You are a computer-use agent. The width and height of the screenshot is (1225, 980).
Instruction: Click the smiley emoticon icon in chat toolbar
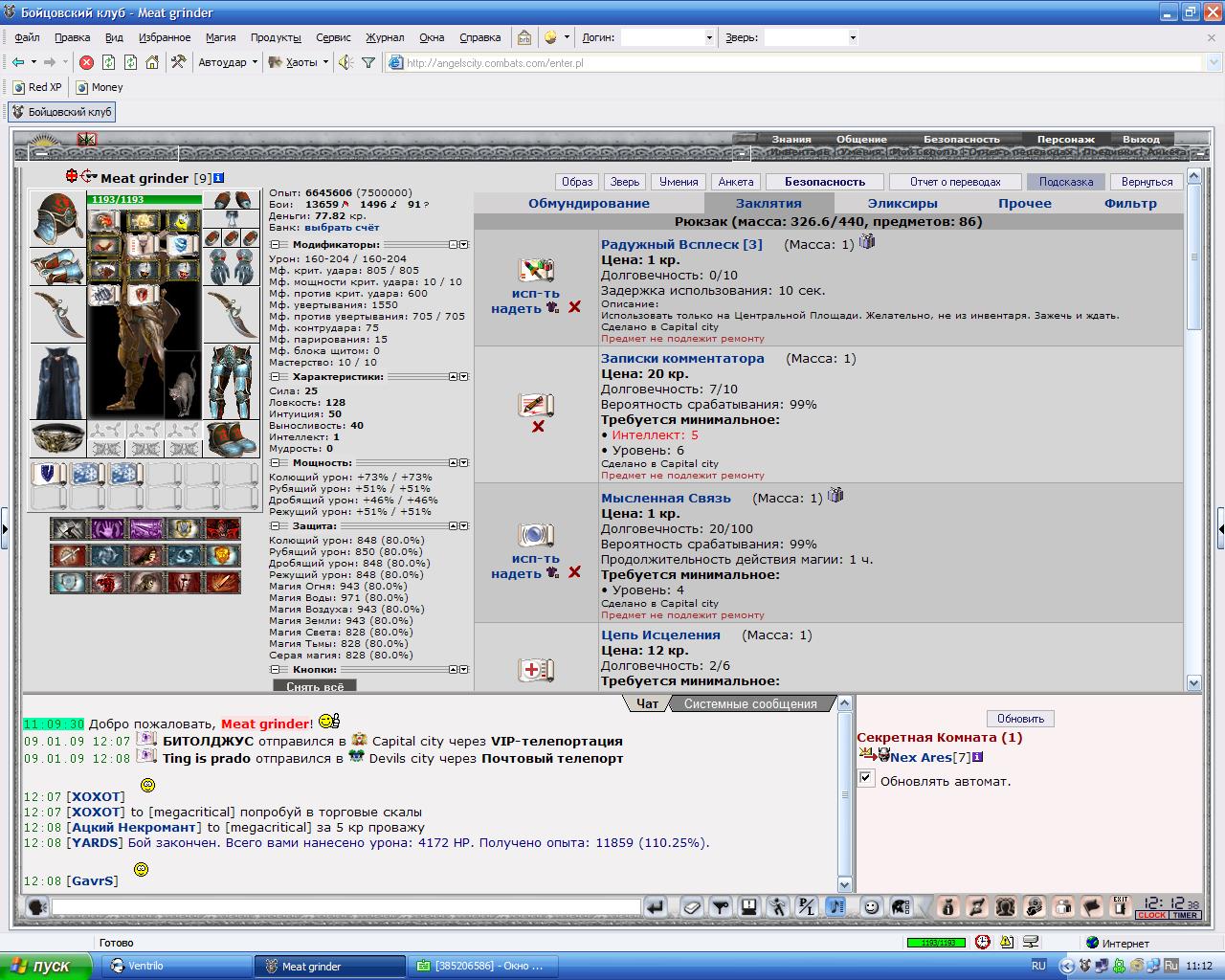871,906
